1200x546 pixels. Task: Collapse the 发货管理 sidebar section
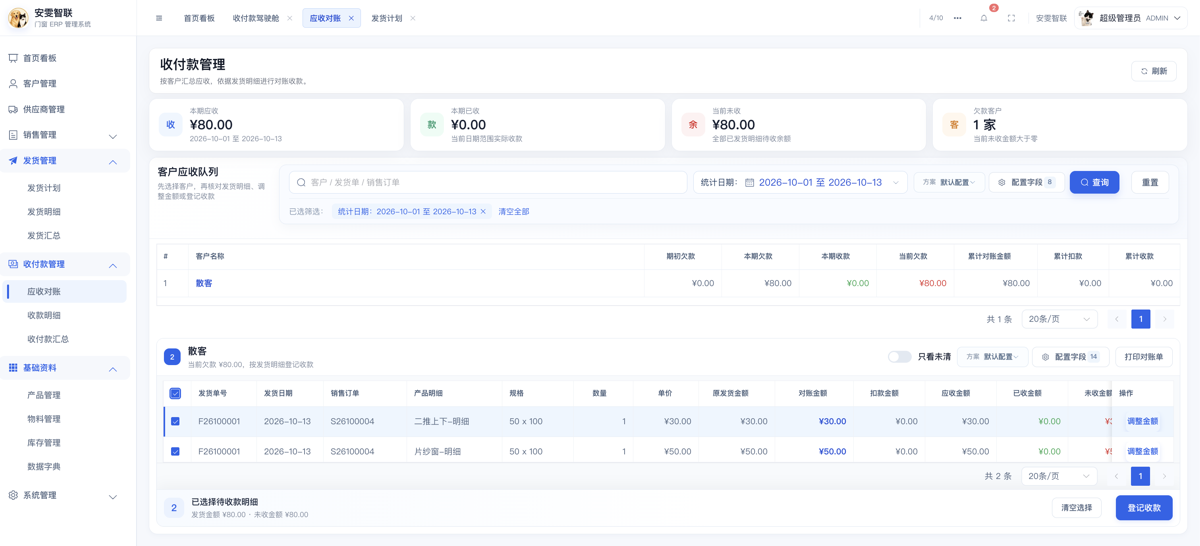(113, 161)
